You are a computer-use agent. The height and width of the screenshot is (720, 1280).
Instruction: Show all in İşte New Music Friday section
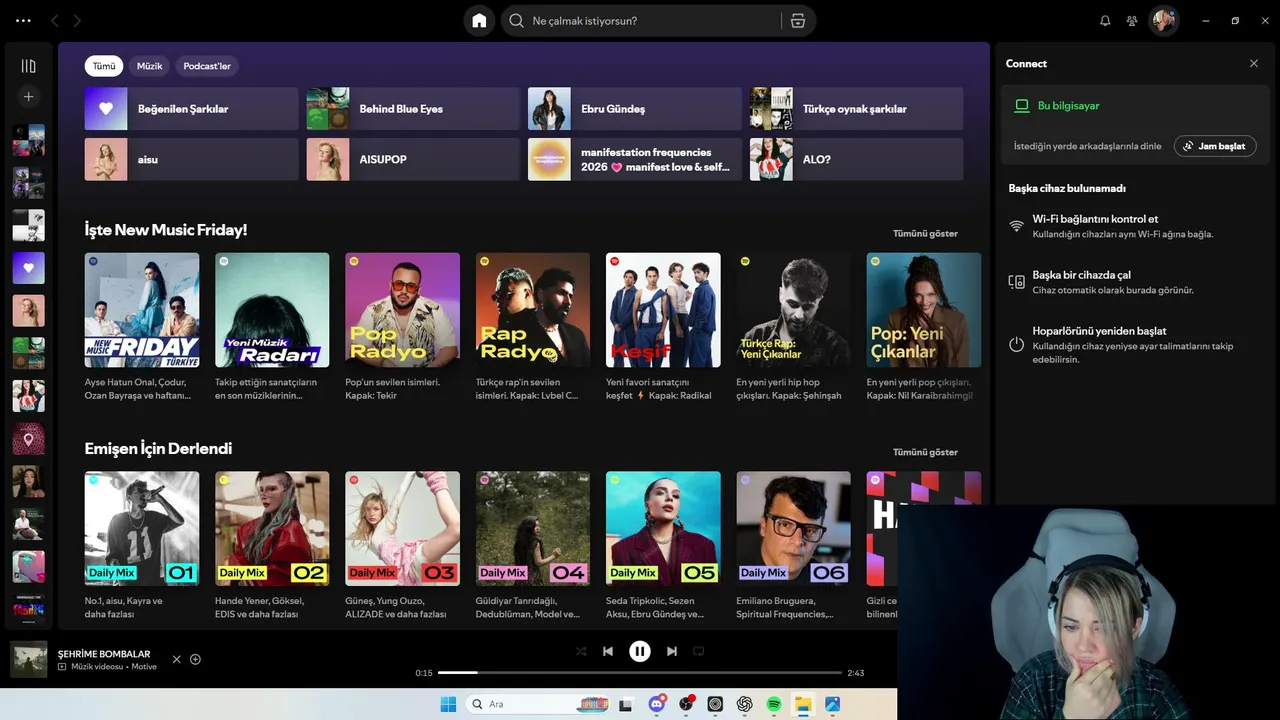pos(925,234)
